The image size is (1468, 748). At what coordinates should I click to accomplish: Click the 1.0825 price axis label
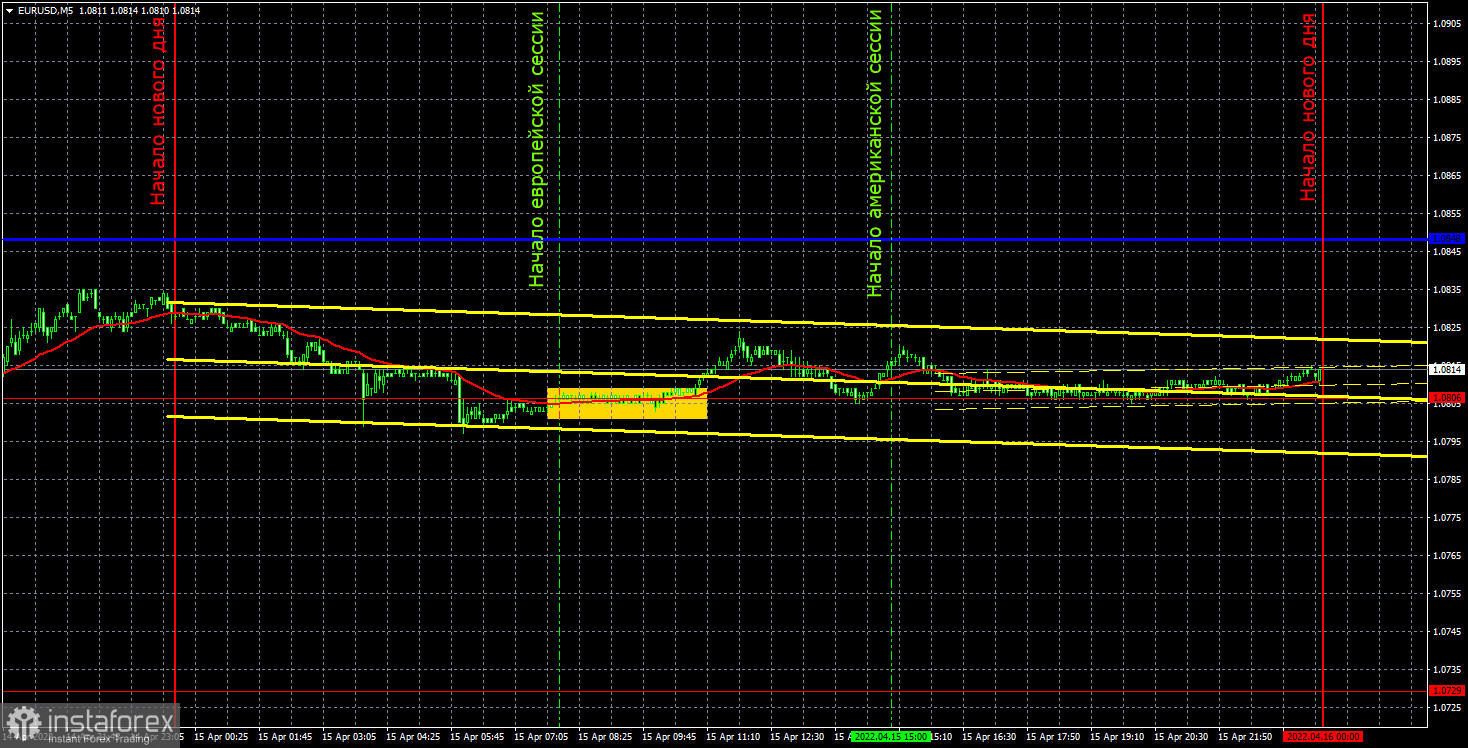point(1446,327)
